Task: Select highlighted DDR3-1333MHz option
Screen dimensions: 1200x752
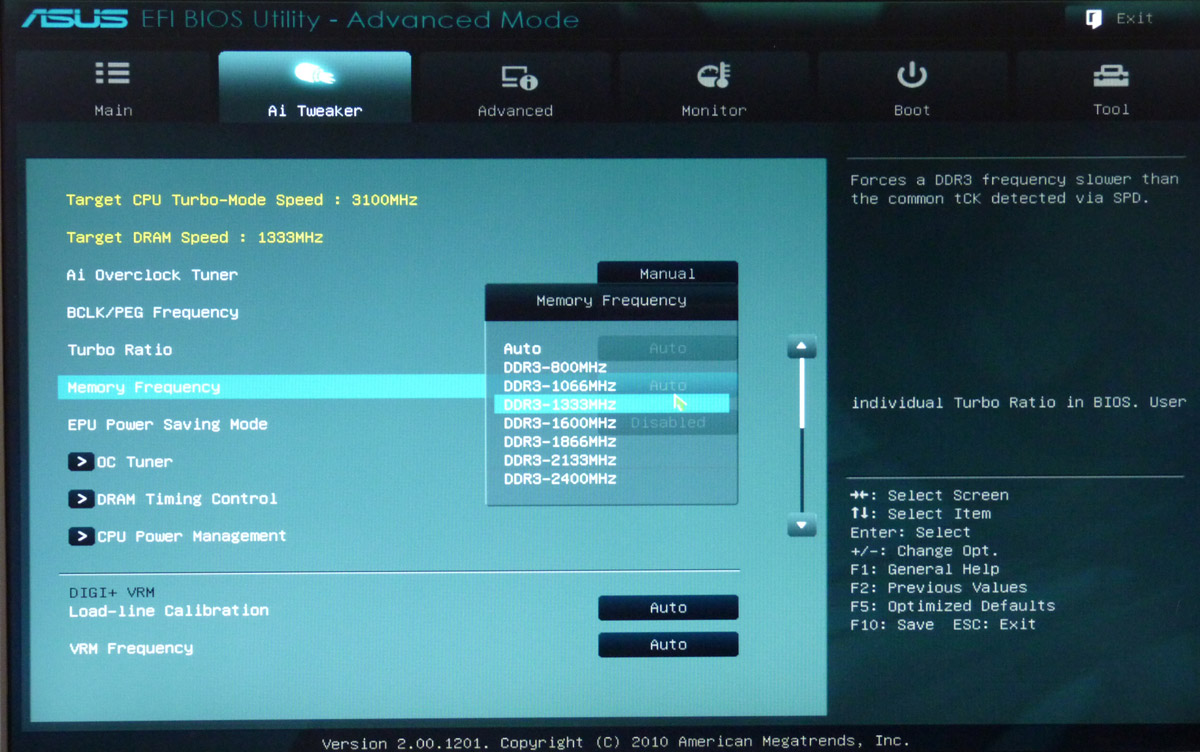Action: [611, 404]
